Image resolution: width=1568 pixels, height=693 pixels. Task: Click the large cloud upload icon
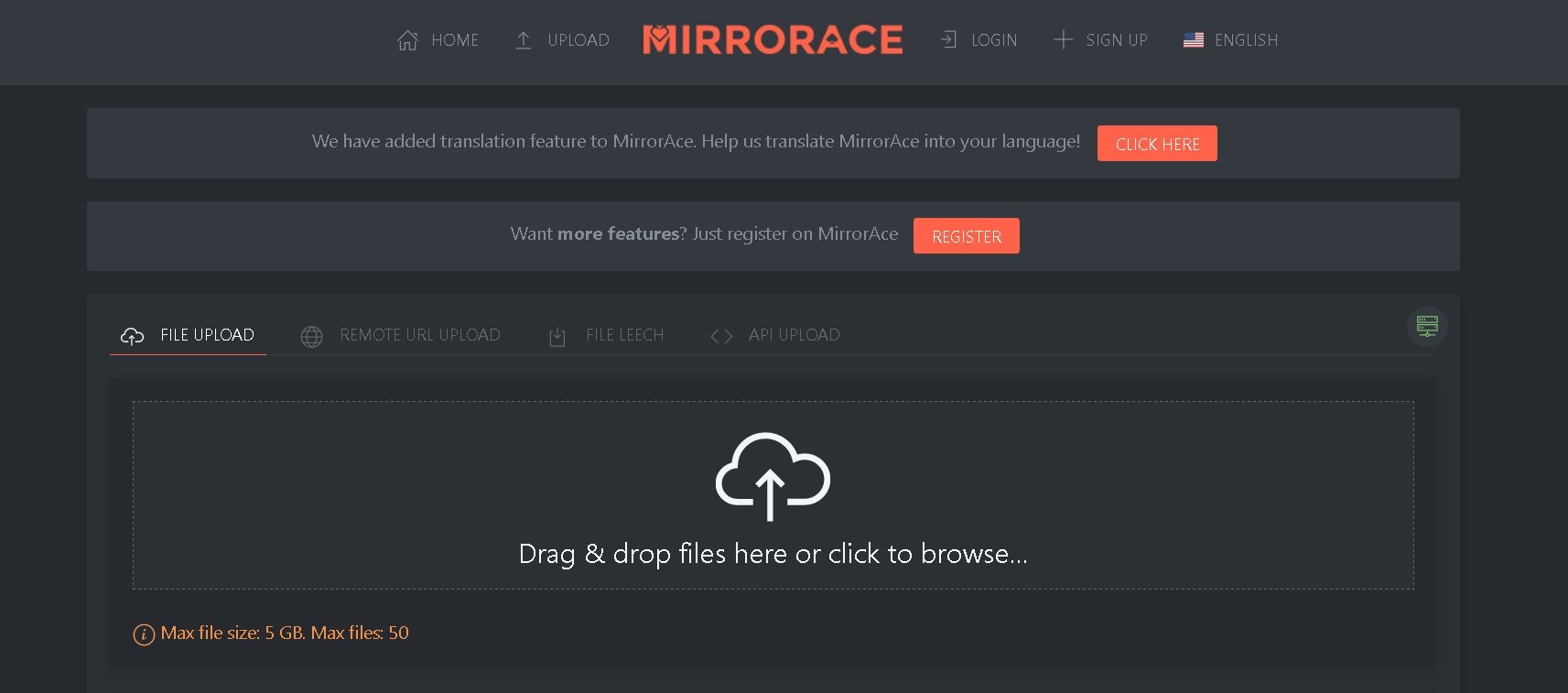(x=773, y=476)
